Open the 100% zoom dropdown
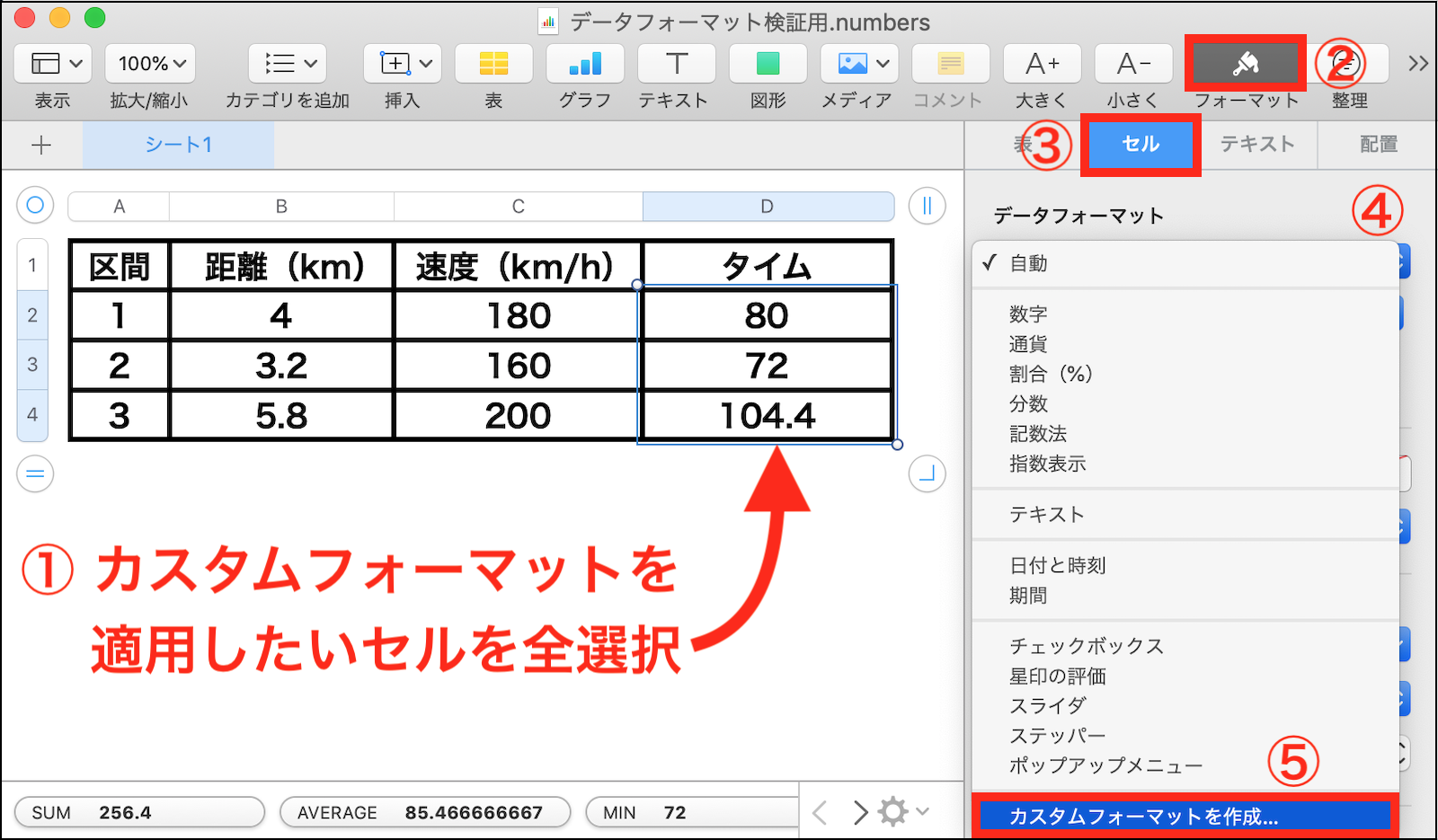The height and width of the screenshot is (840, 1438). pyautogui.click(x=150, y=64)
